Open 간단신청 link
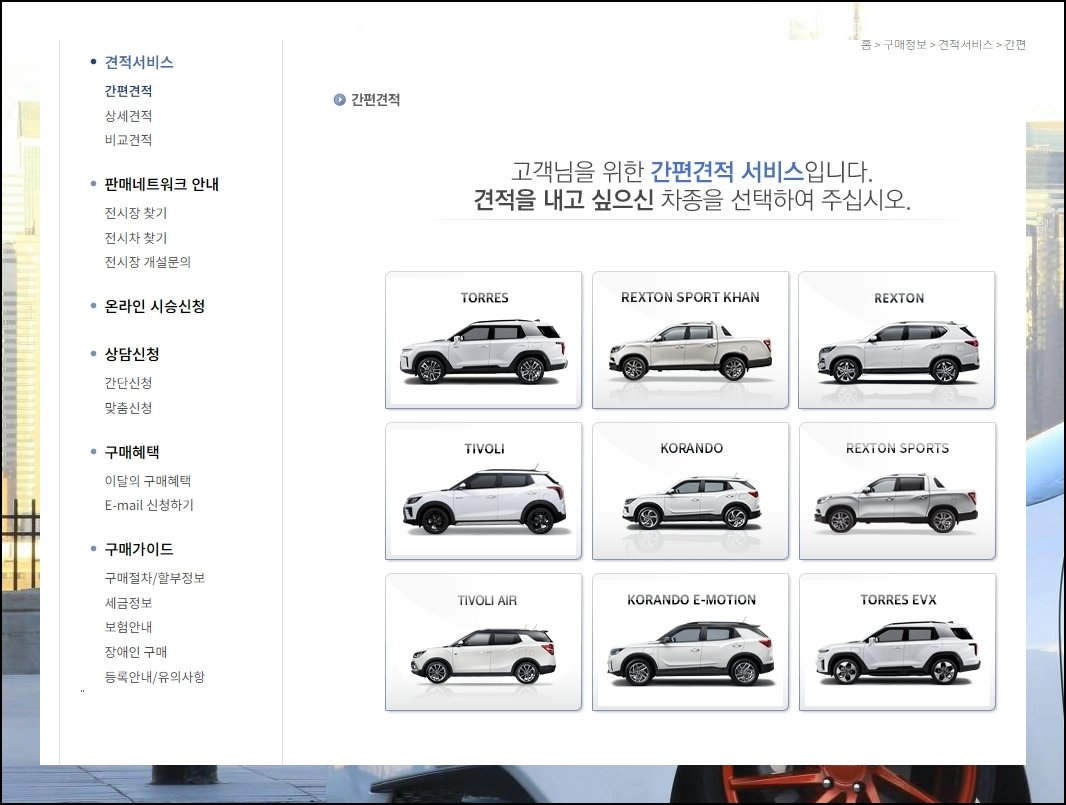This screenshot has height=805, width=1066. pos(128,383)
